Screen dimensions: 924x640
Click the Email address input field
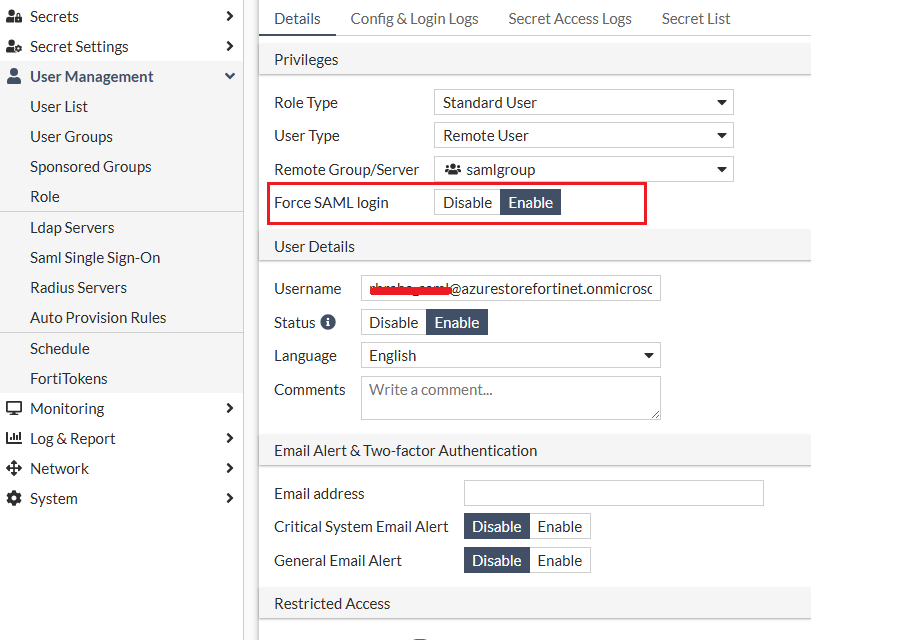(613, 494)
